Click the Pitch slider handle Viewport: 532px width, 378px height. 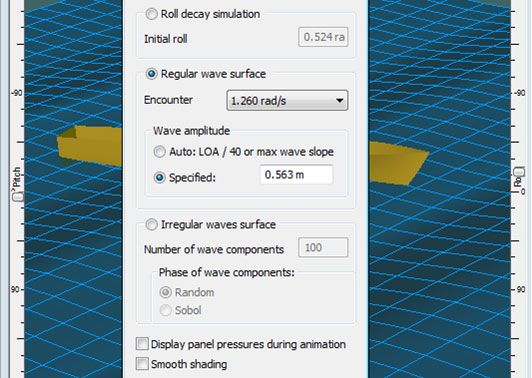[18, 197]
